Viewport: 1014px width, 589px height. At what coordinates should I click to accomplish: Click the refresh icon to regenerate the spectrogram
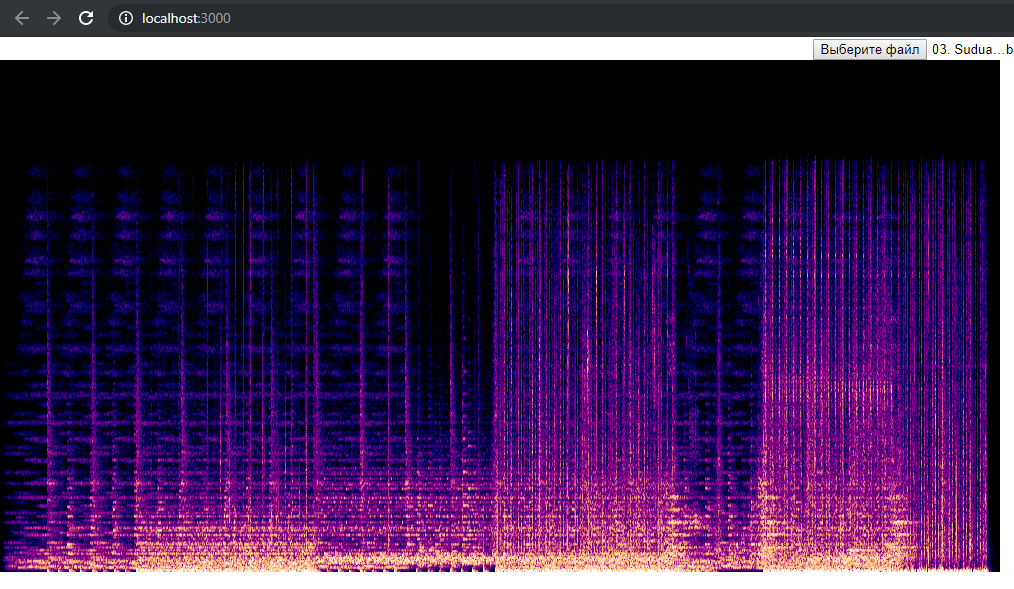click(86, 17)
